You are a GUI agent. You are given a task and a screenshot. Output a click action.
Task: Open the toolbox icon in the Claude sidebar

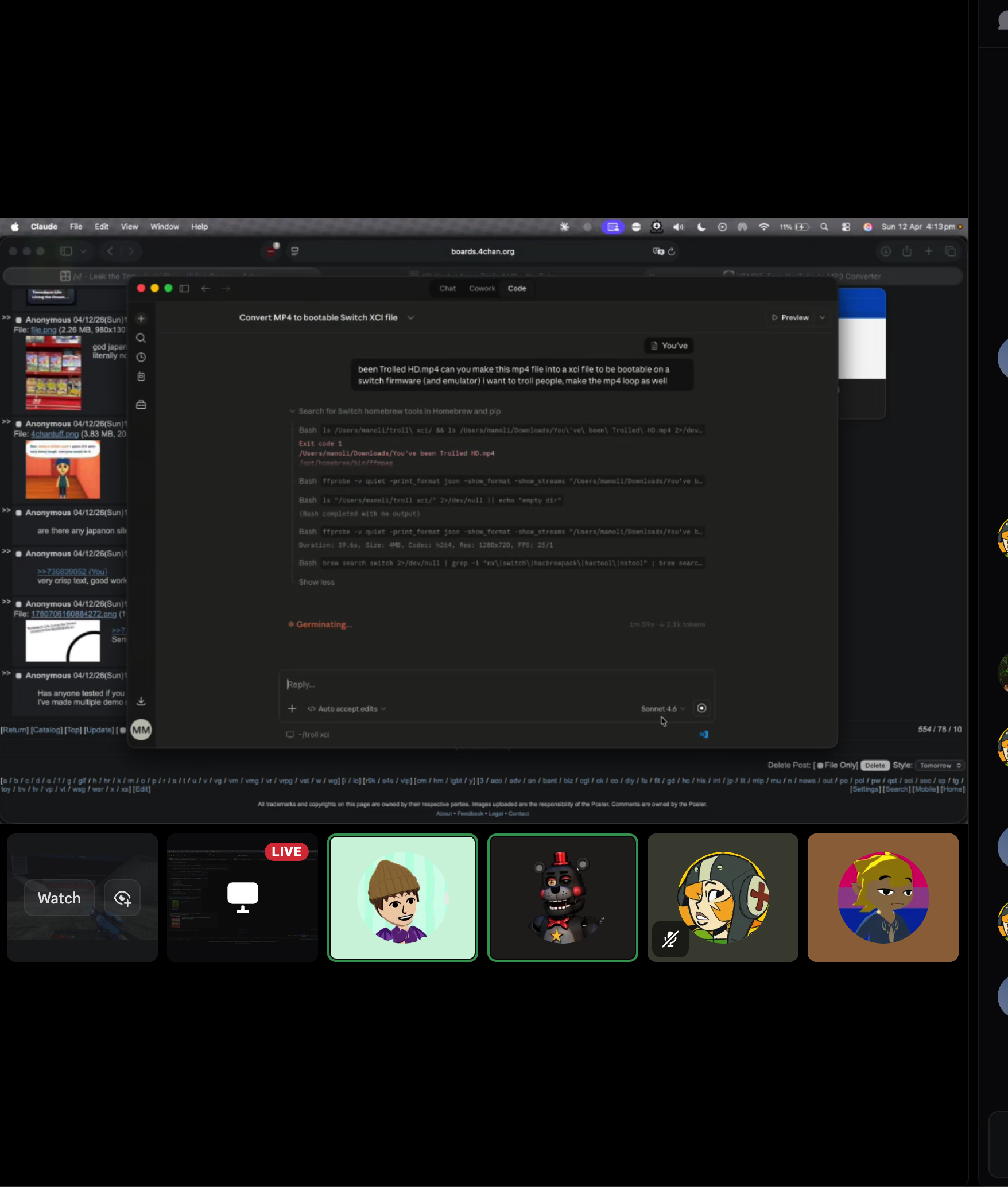(141, 405)
